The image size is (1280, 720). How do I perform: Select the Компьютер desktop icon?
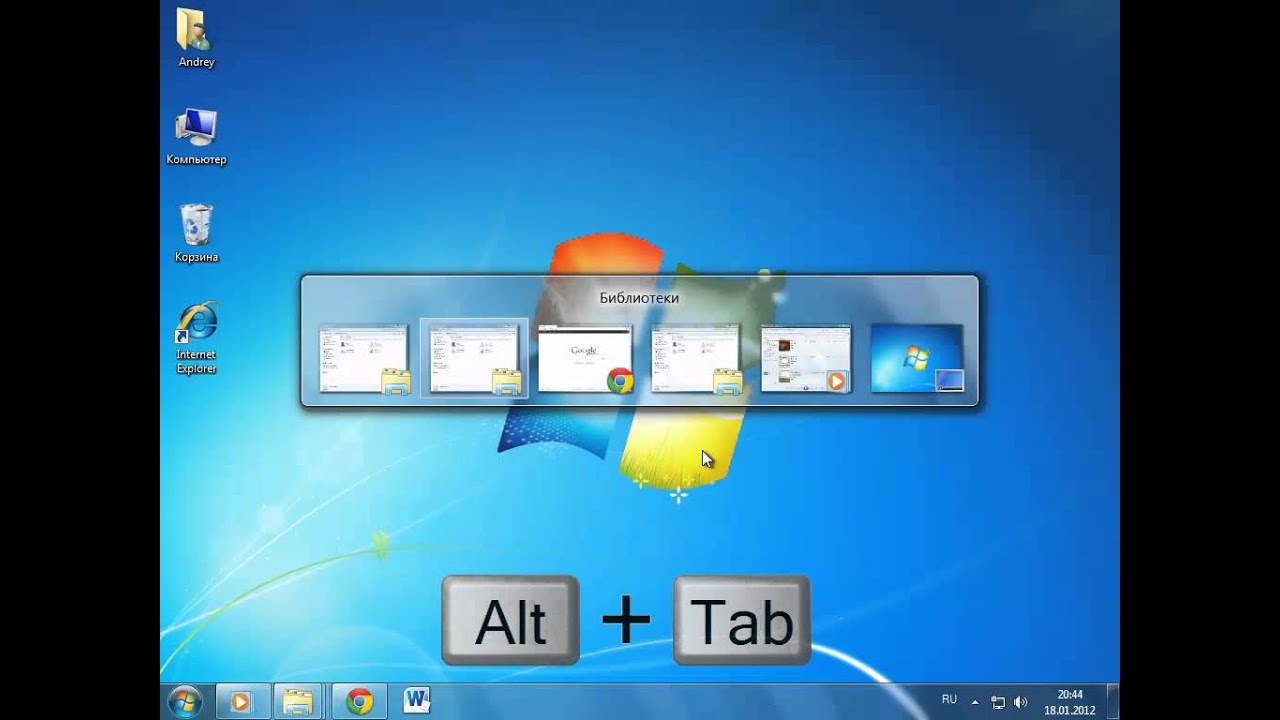point(196,136)
